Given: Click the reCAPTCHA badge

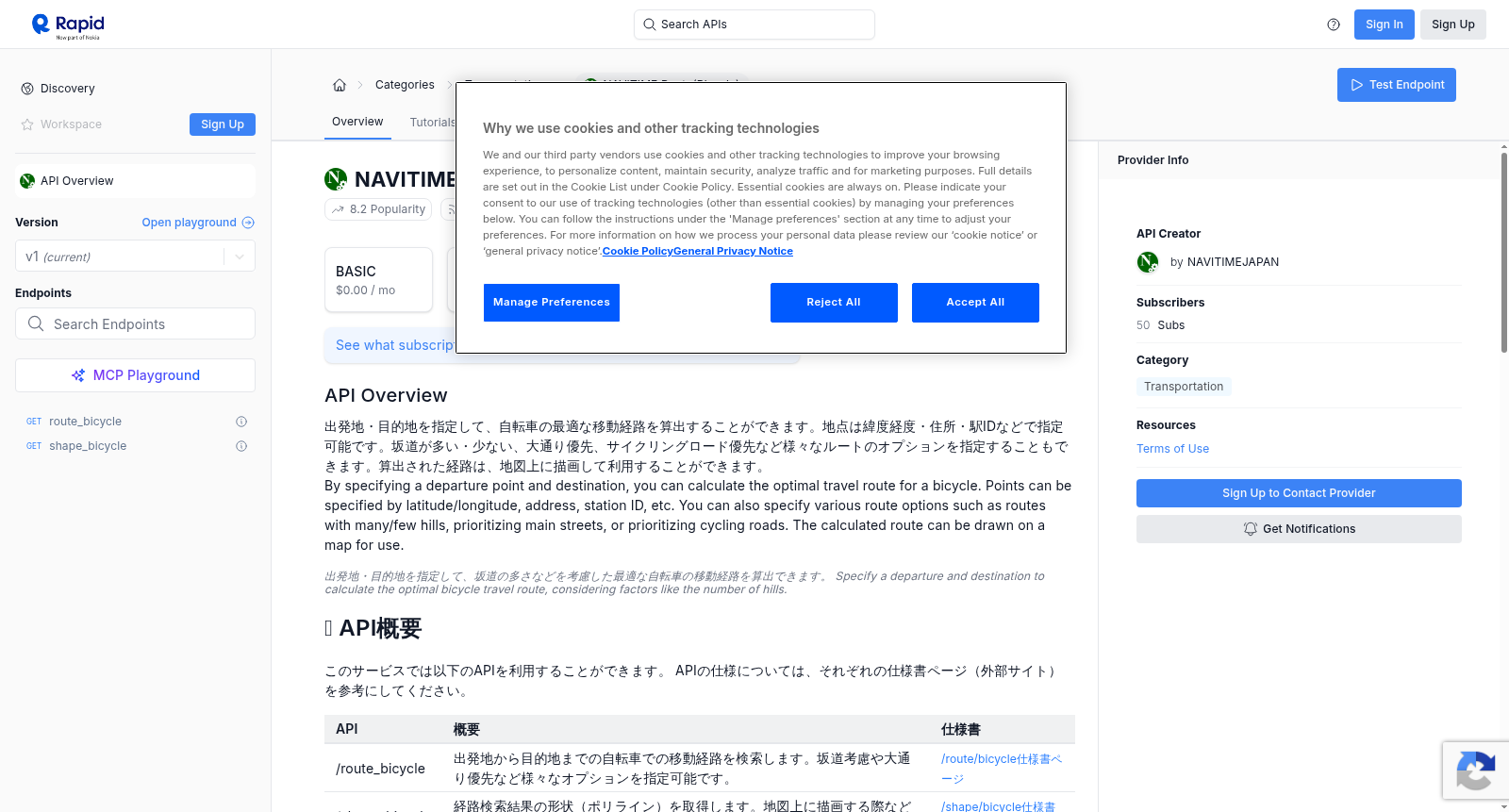Looking at the screenshot, I should point(1475,770).
